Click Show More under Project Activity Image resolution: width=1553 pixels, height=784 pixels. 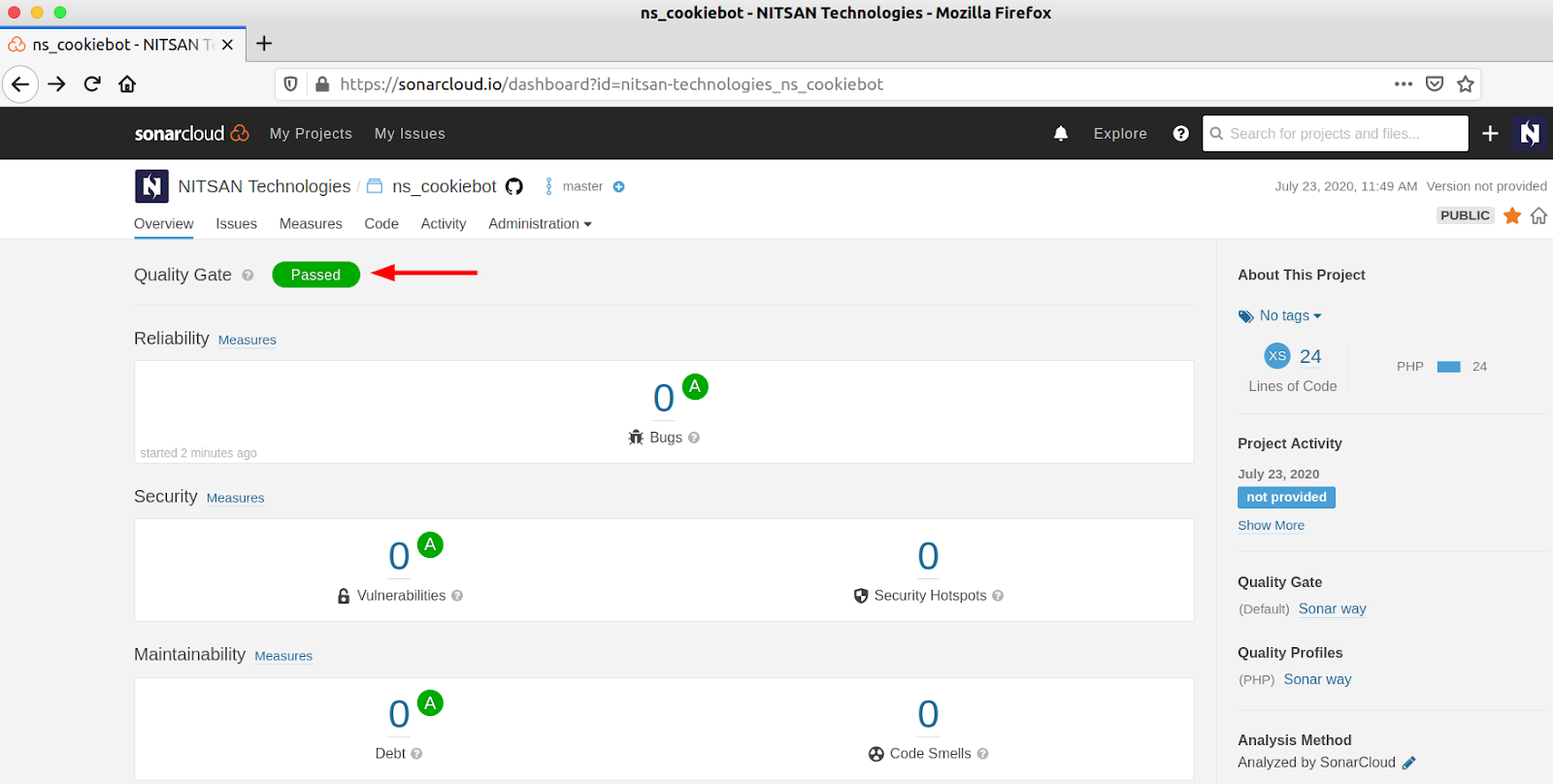pos(1271,525)
